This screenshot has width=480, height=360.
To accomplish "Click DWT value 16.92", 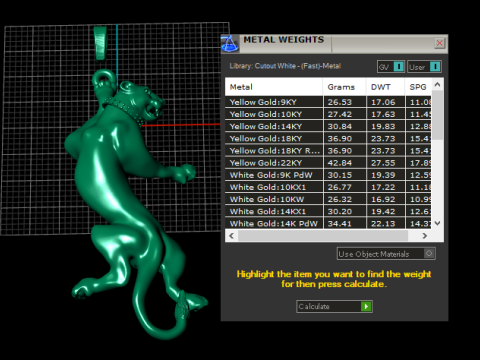I will [383, 199].
